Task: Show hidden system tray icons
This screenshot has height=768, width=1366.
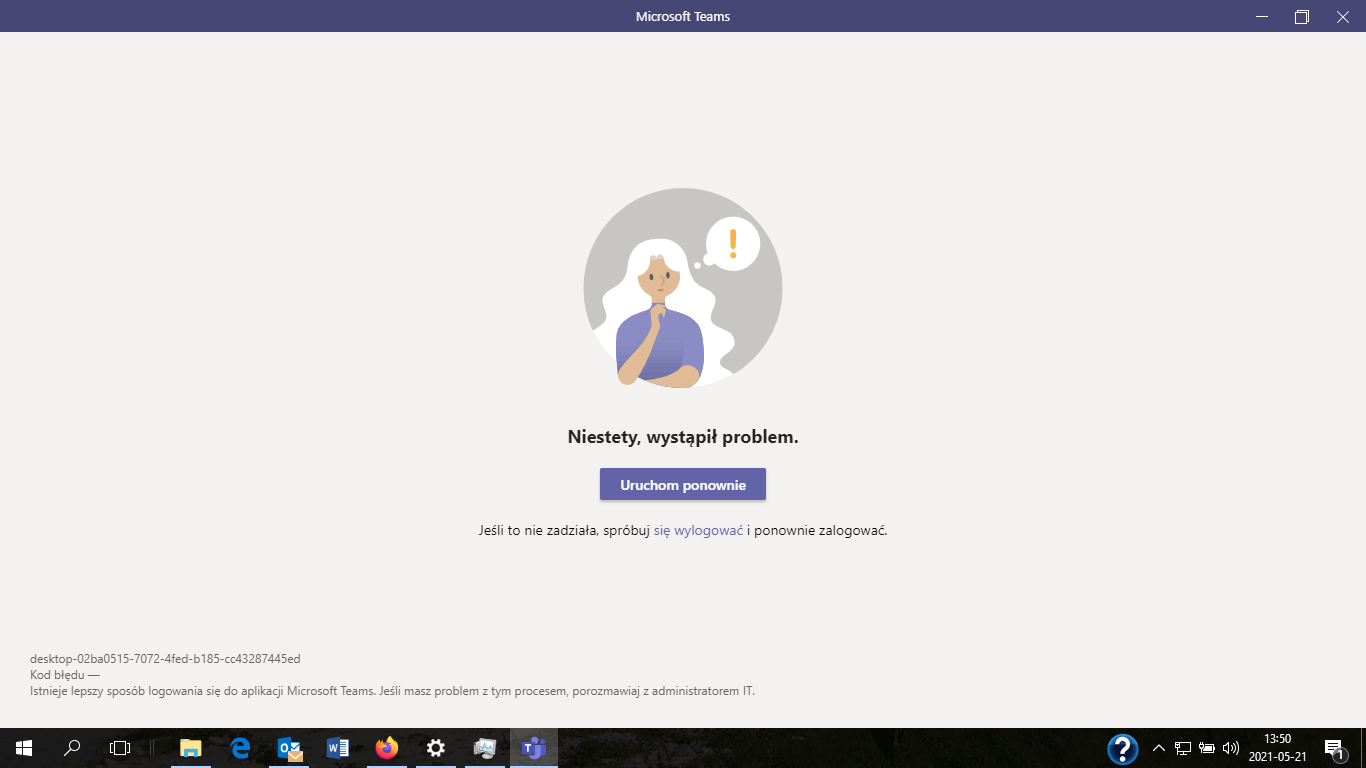Action: pos(1159,748)
